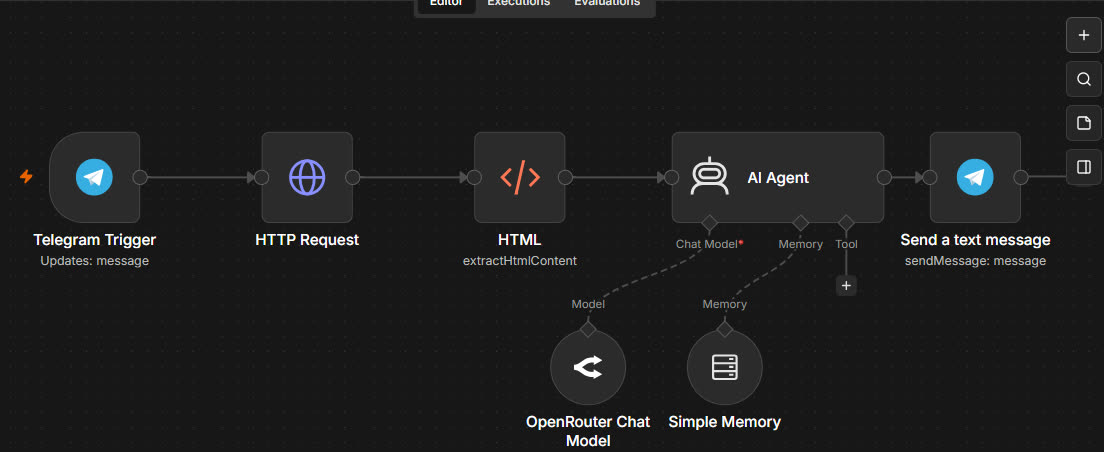Click the add node plus button
This screenshot has width=1104, height=452.
pyautogui.click(x=1084, y=35)
